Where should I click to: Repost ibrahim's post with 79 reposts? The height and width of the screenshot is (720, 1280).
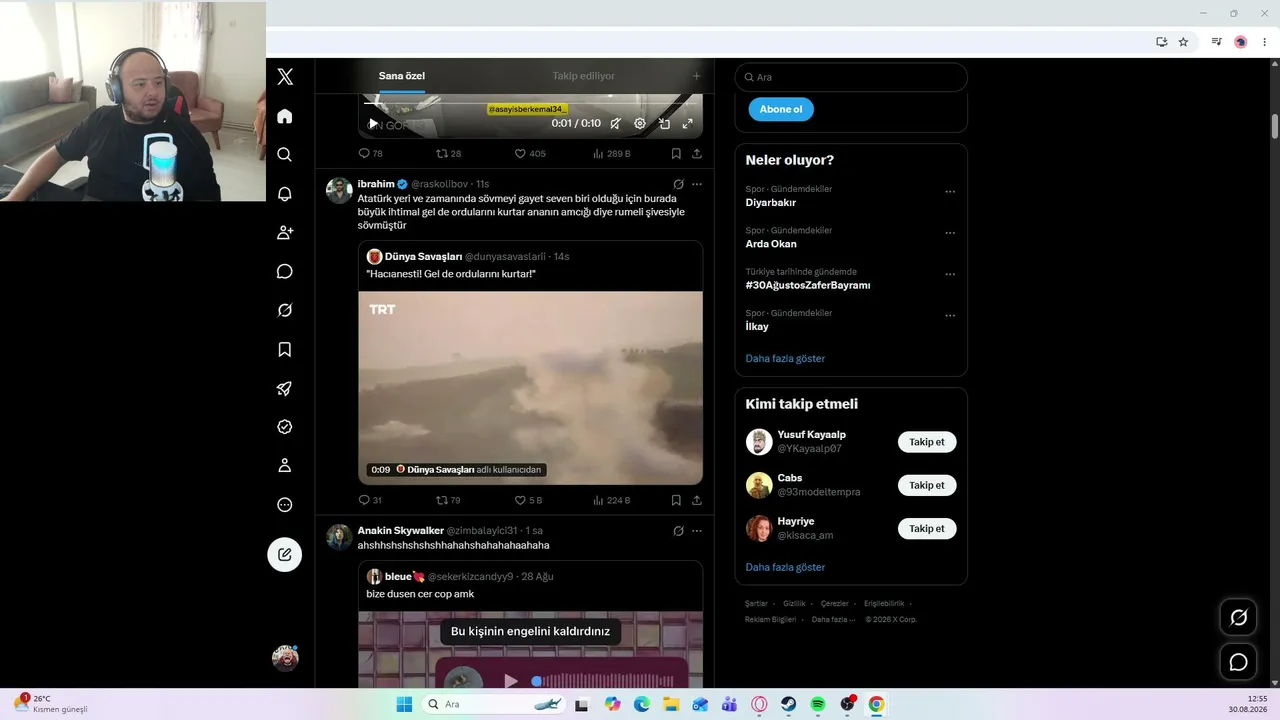click(449, 500)
